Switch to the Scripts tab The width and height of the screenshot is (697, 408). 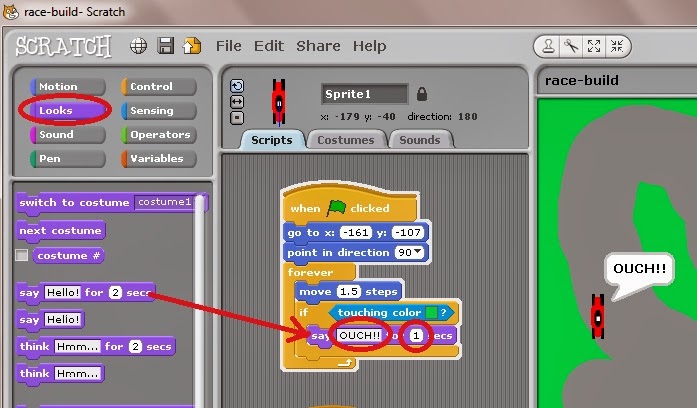(x=272, y=140)
